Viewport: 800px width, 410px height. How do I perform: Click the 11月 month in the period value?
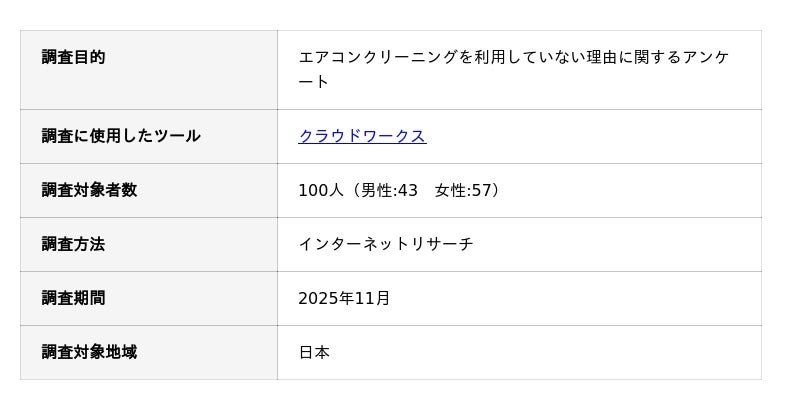(x=376, y=298)
